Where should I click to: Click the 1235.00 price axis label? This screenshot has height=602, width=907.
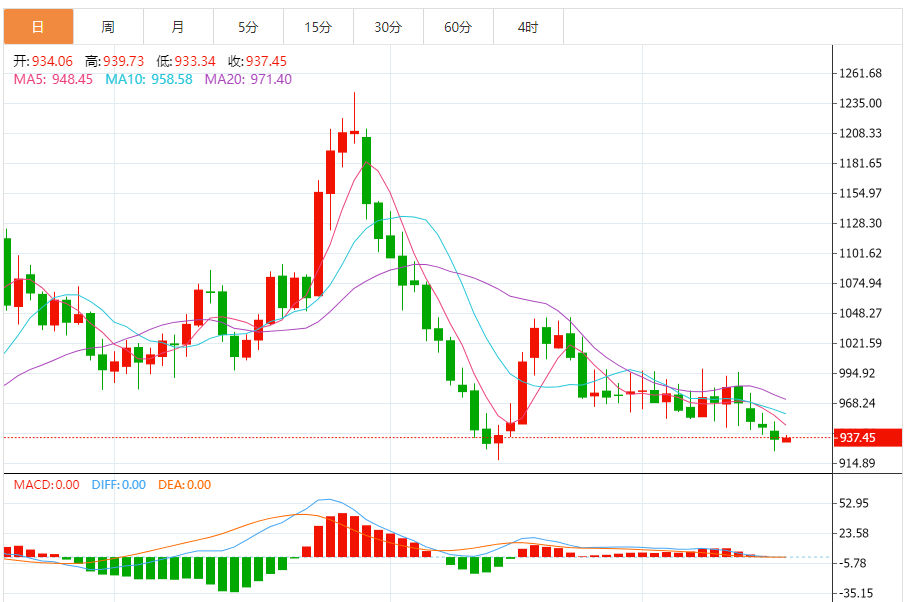[x=860, y=104]
